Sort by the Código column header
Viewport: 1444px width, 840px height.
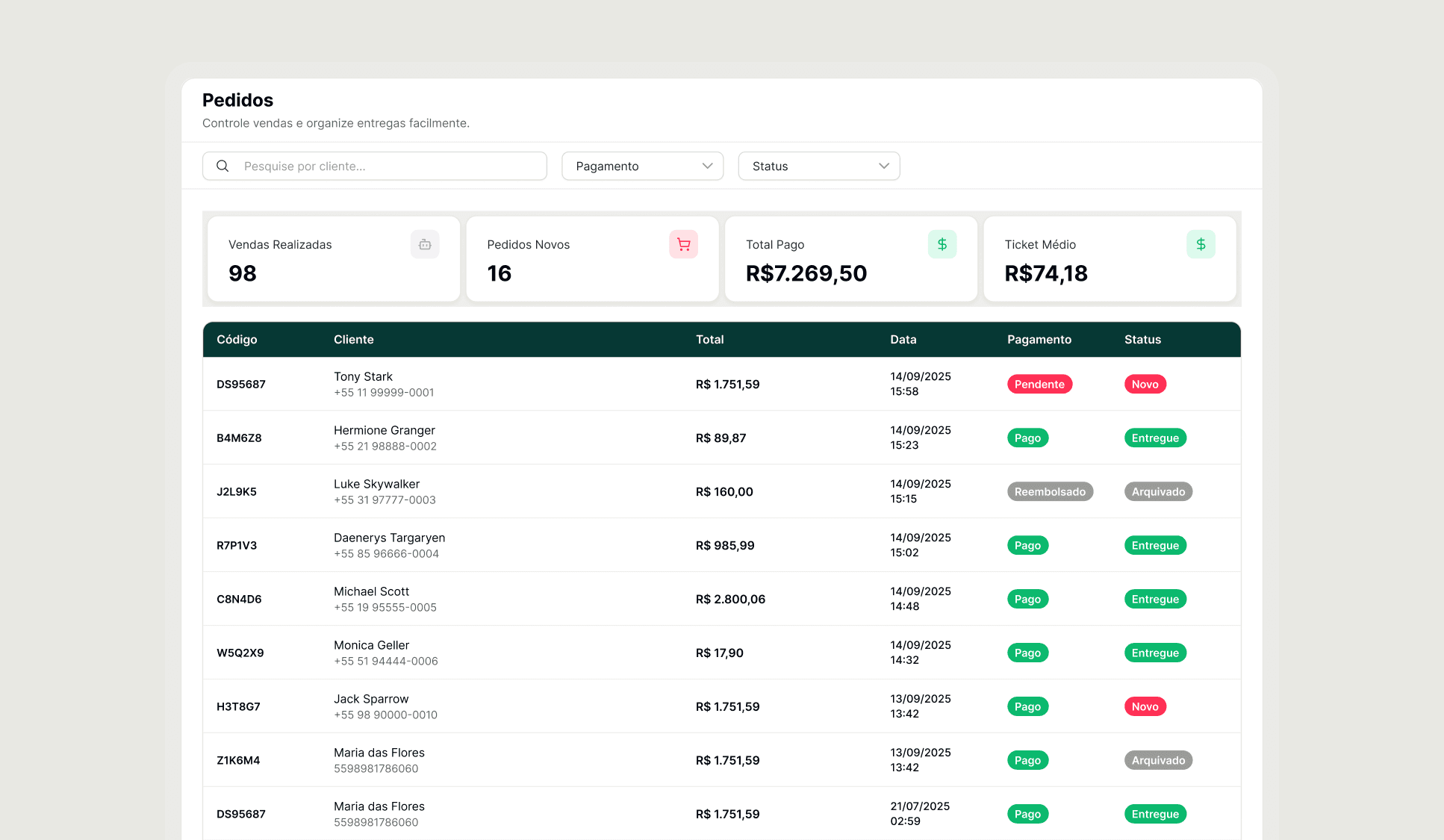pos(237,340)
